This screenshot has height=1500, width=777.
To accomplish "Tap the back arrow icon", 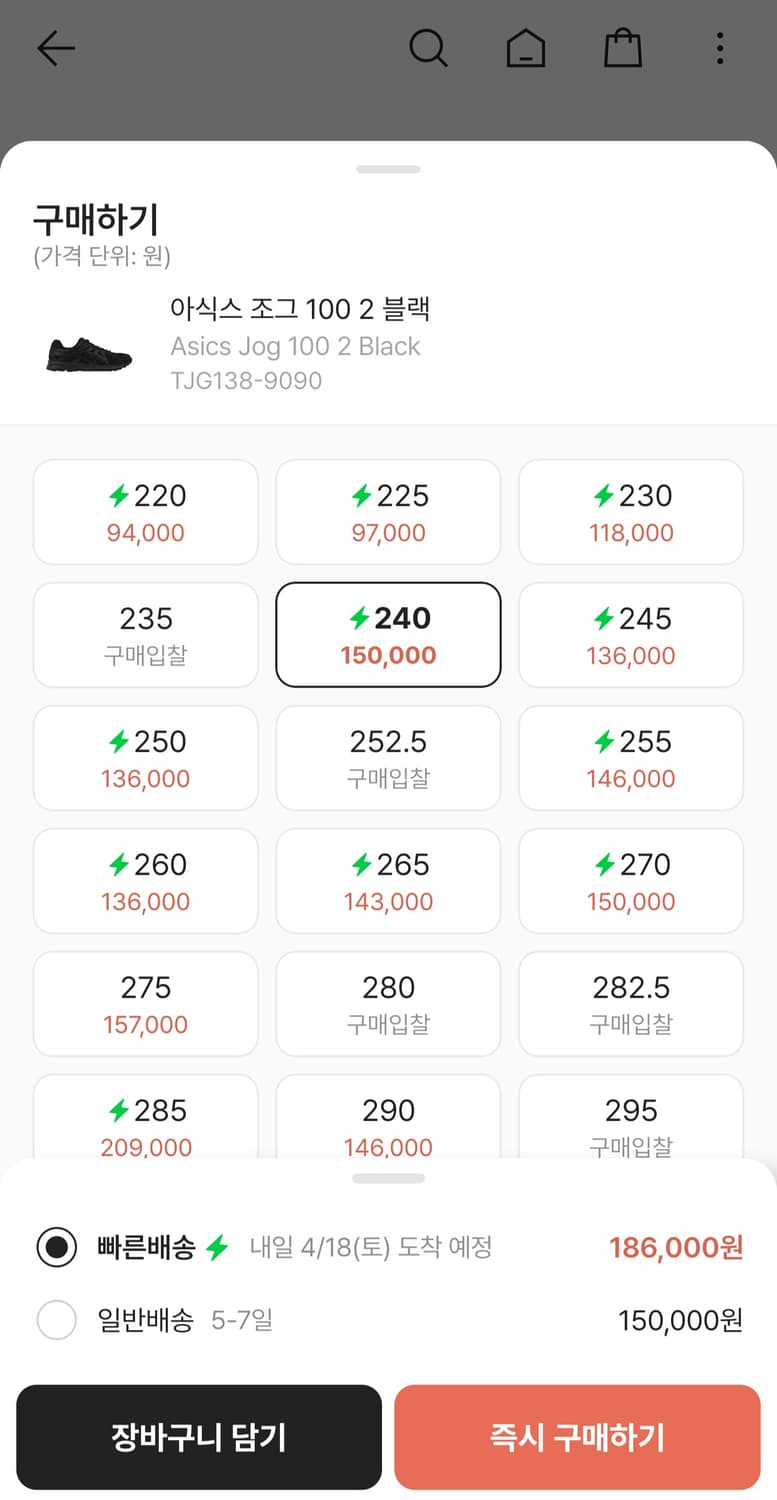I will (55, 48).
